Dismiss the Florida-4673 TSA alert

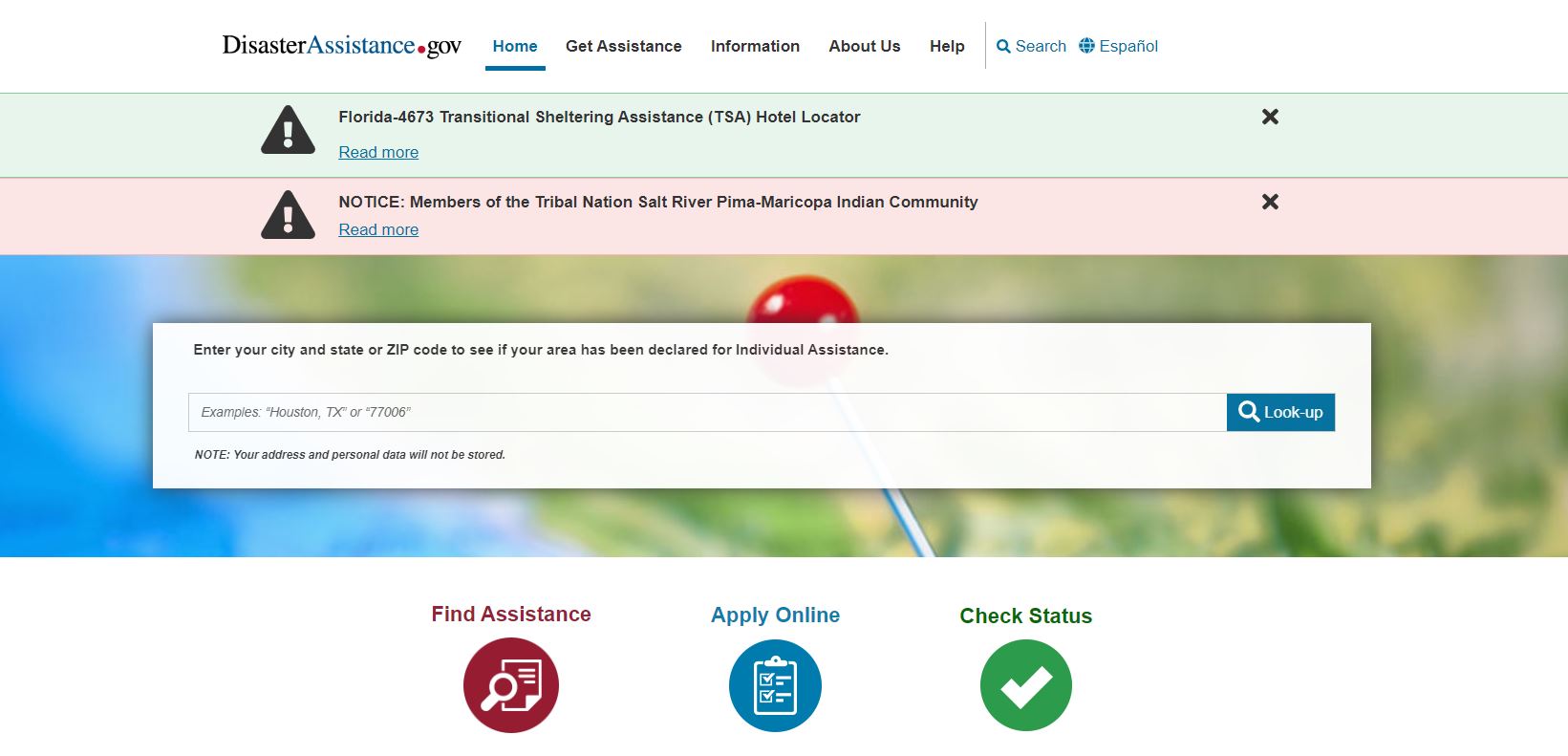(x=1270, y=117)
